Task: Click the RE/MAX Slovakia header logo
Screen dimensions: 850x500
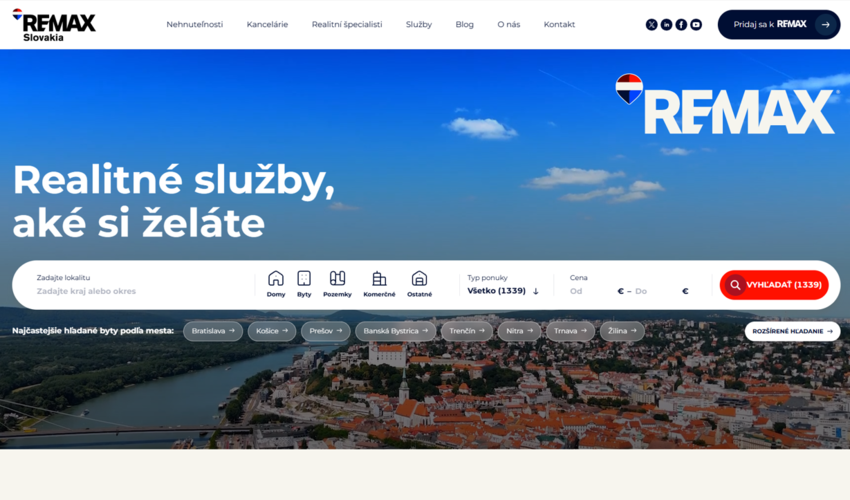Action: [x=54, y=25]
